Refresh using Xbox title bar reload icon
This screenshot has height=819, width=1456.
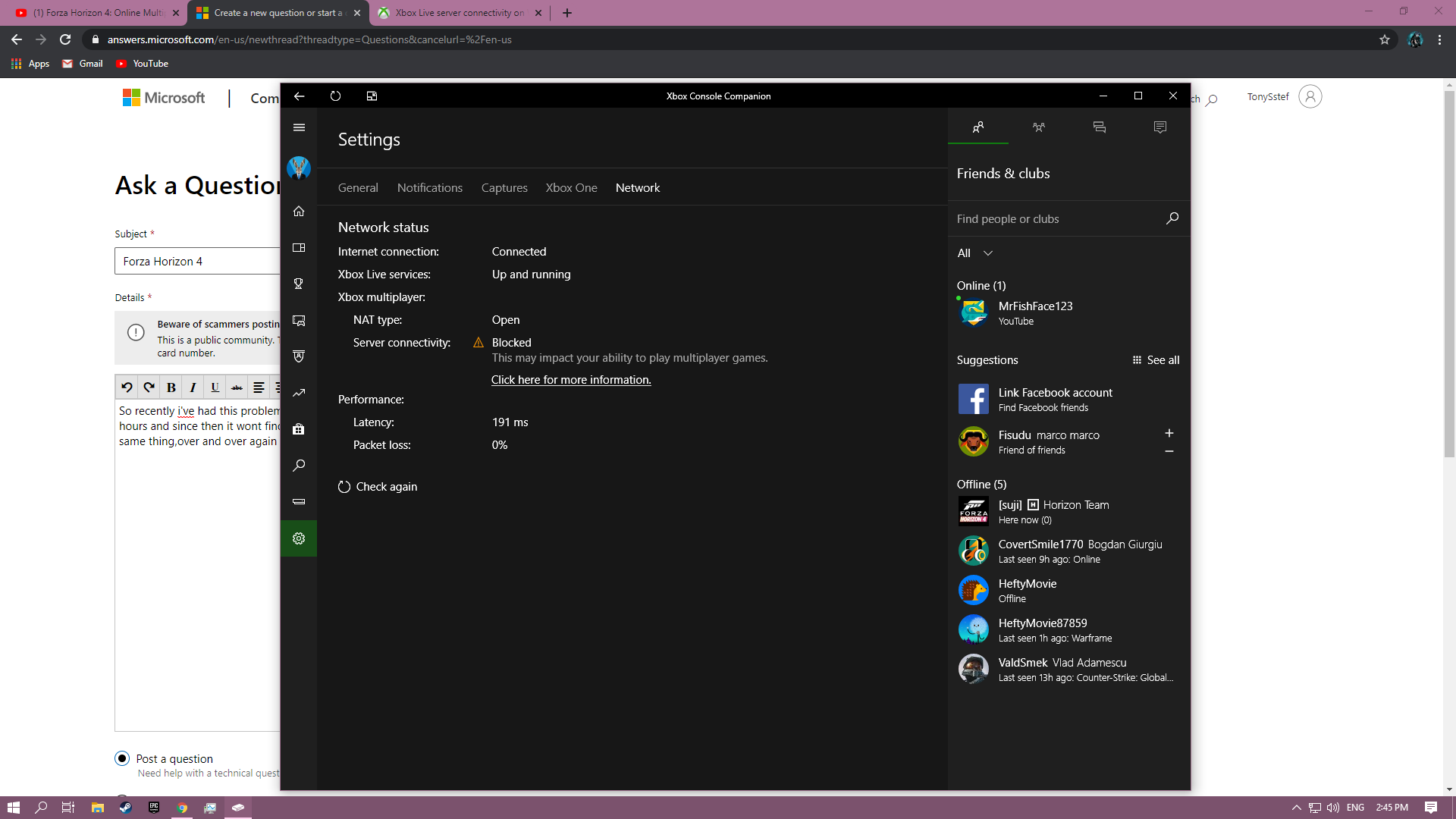coord(335,96)
